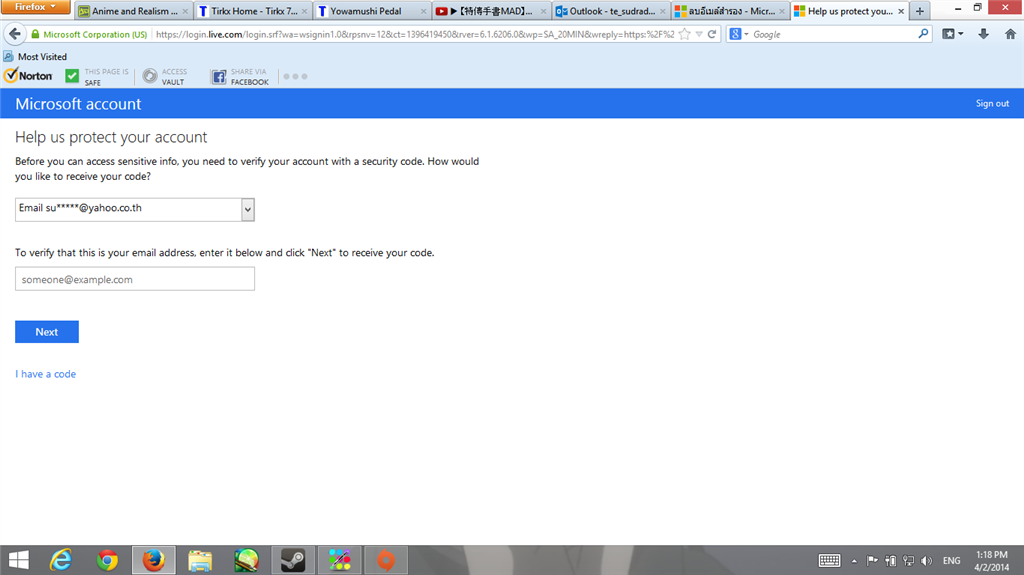Close the Yowamushi Pedal tab

pos(423,11)
